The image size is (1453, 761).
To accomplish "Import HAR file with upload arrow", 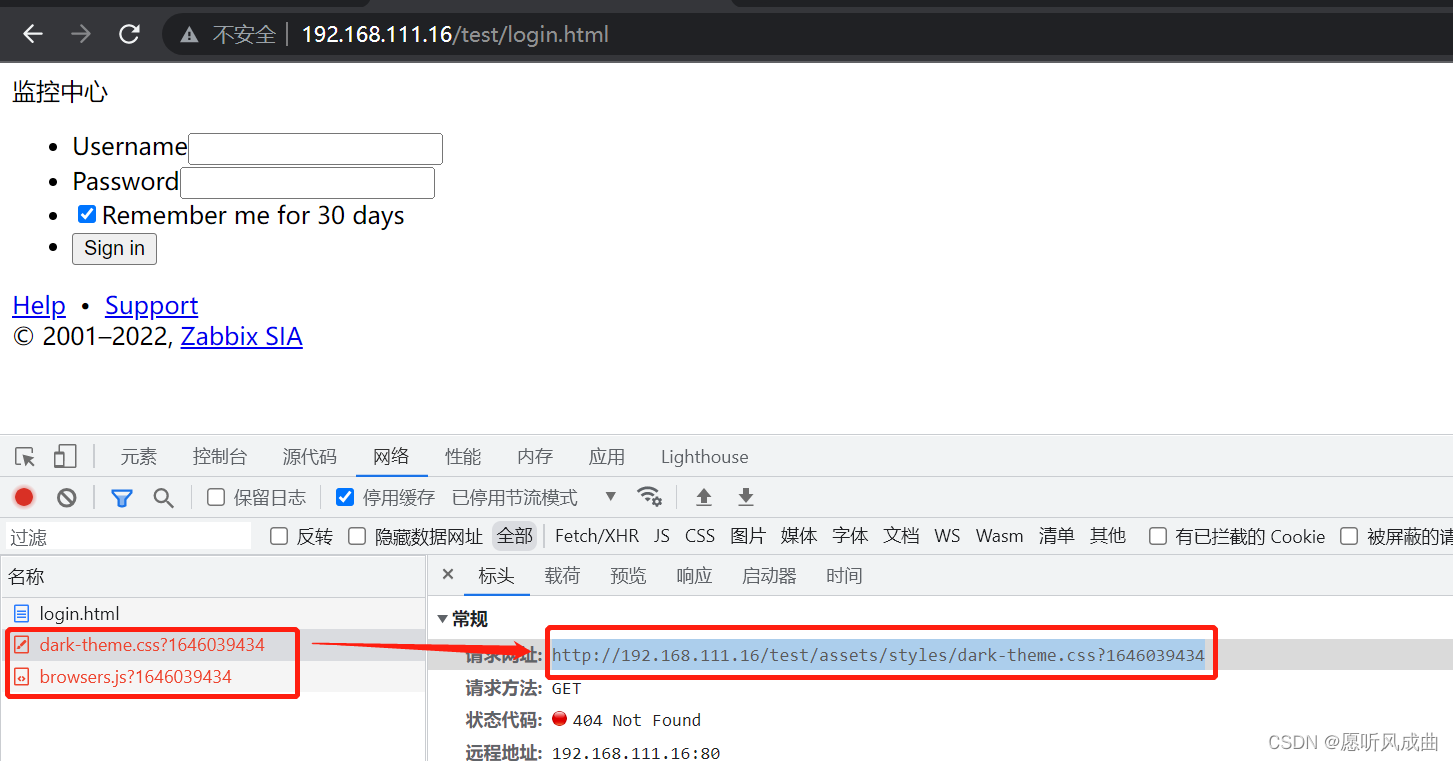I will [x=704, y=497].
